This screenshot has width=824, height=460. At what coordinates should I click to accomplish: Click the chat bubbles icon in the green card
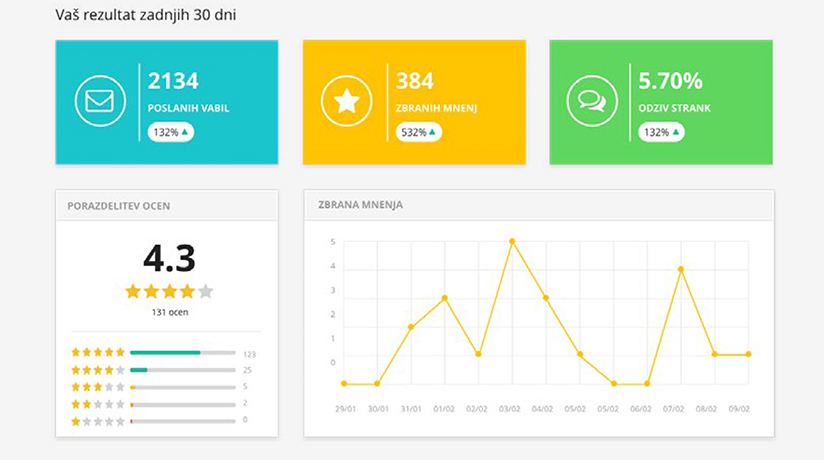pyautogui.click(x=592, y=102)
